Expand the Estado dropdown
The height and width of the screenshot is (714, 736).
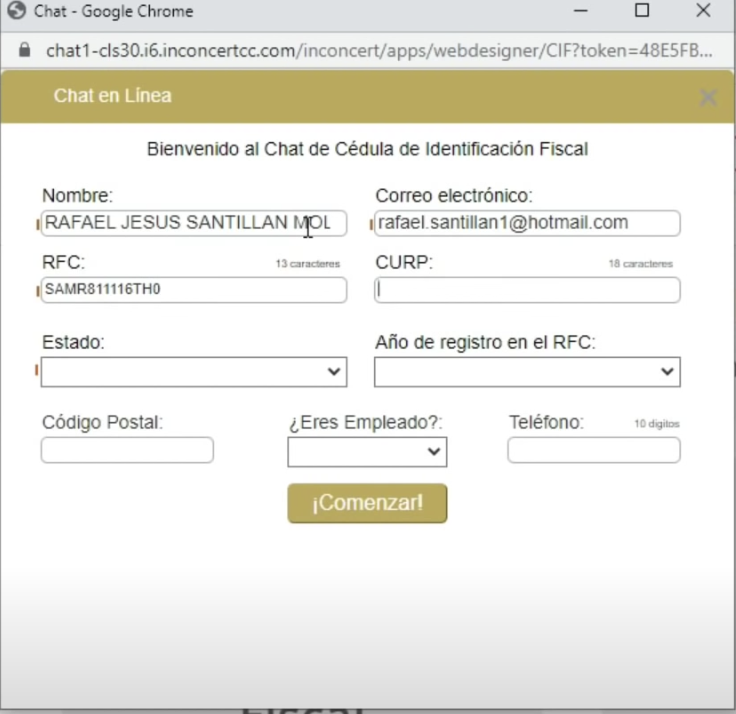(x=194, y=371)
